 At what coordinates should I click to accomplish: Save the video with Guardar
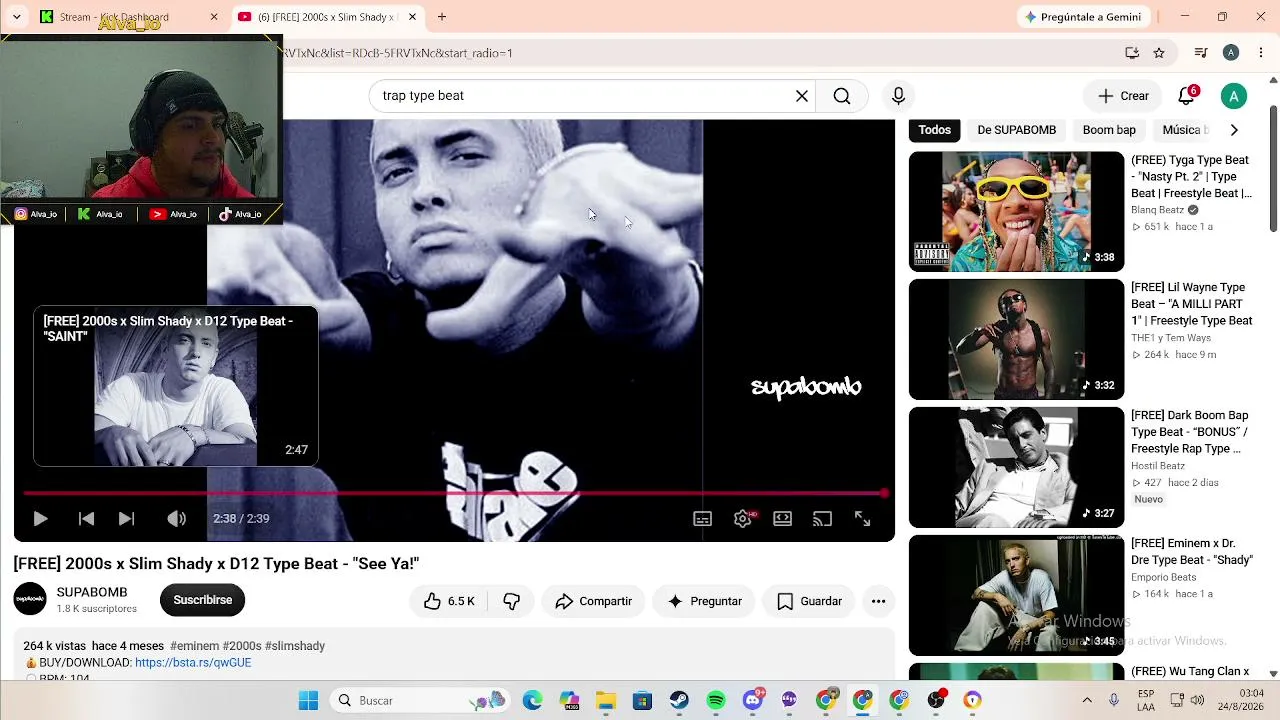coord(809,601)
